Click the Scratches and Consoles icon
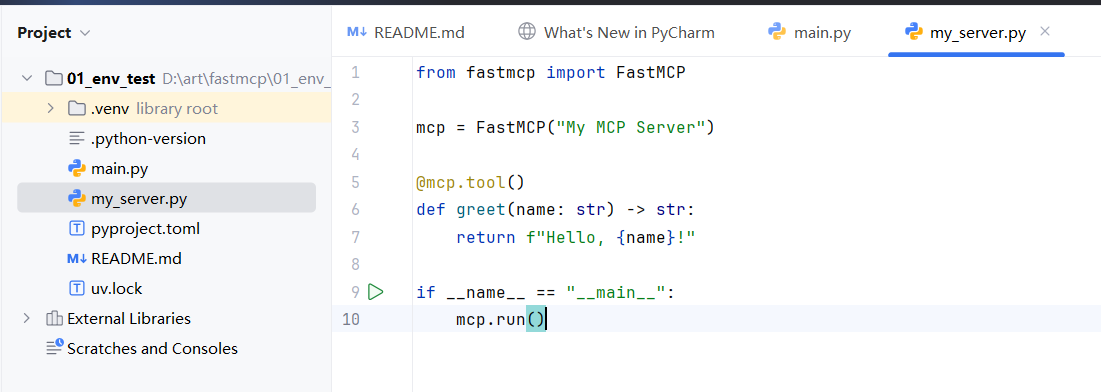The height and width of the screenshot is (392, 1101). click(x=54, y=348)
